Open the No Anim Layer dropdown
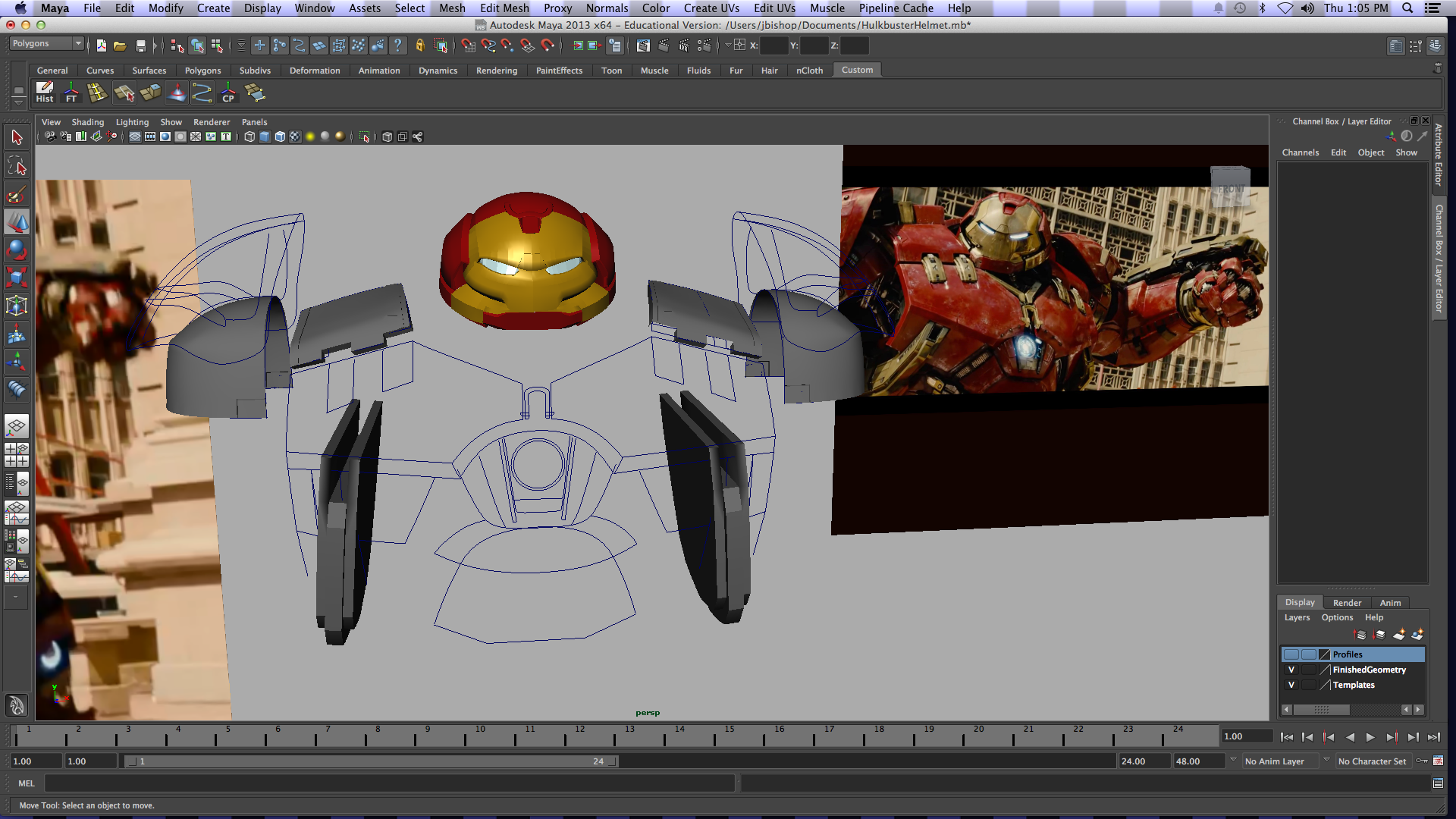Viewport: 1456px width, 819px height. (1281, 761)
